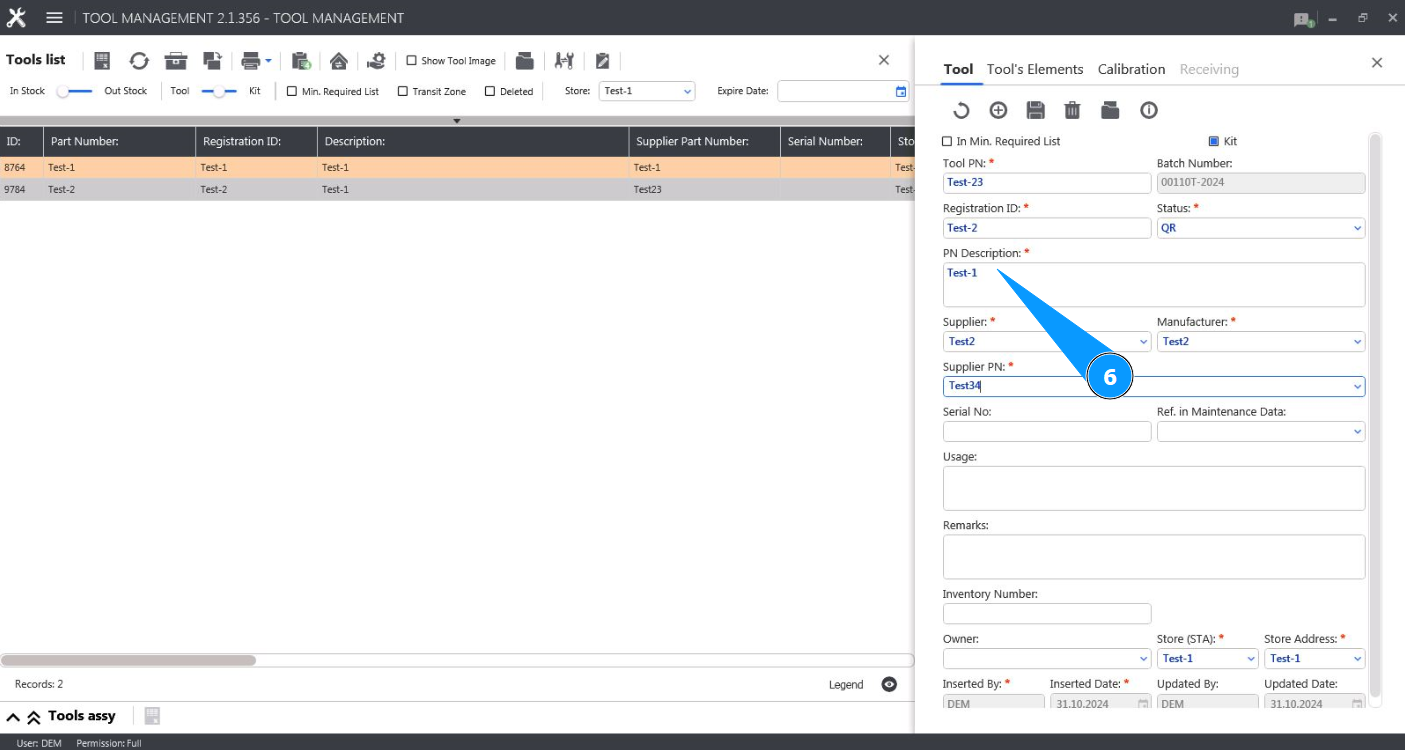This screenshot has height=750, width=1405.
Task: Click the Registration ID input field
Action: [1047, 228]
